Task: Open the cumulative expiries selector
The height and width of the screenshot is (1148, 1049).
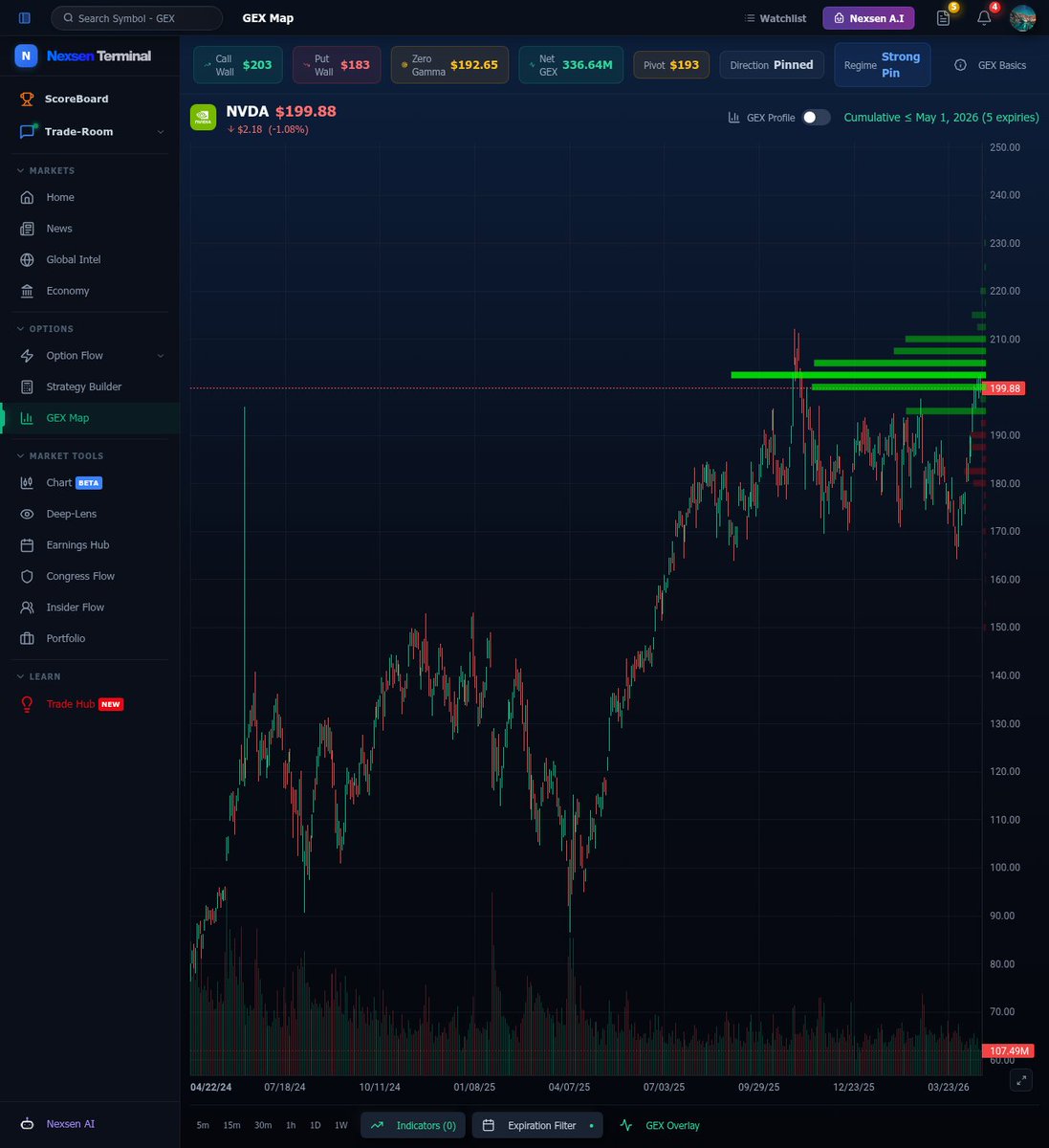Action: point(941,118)
